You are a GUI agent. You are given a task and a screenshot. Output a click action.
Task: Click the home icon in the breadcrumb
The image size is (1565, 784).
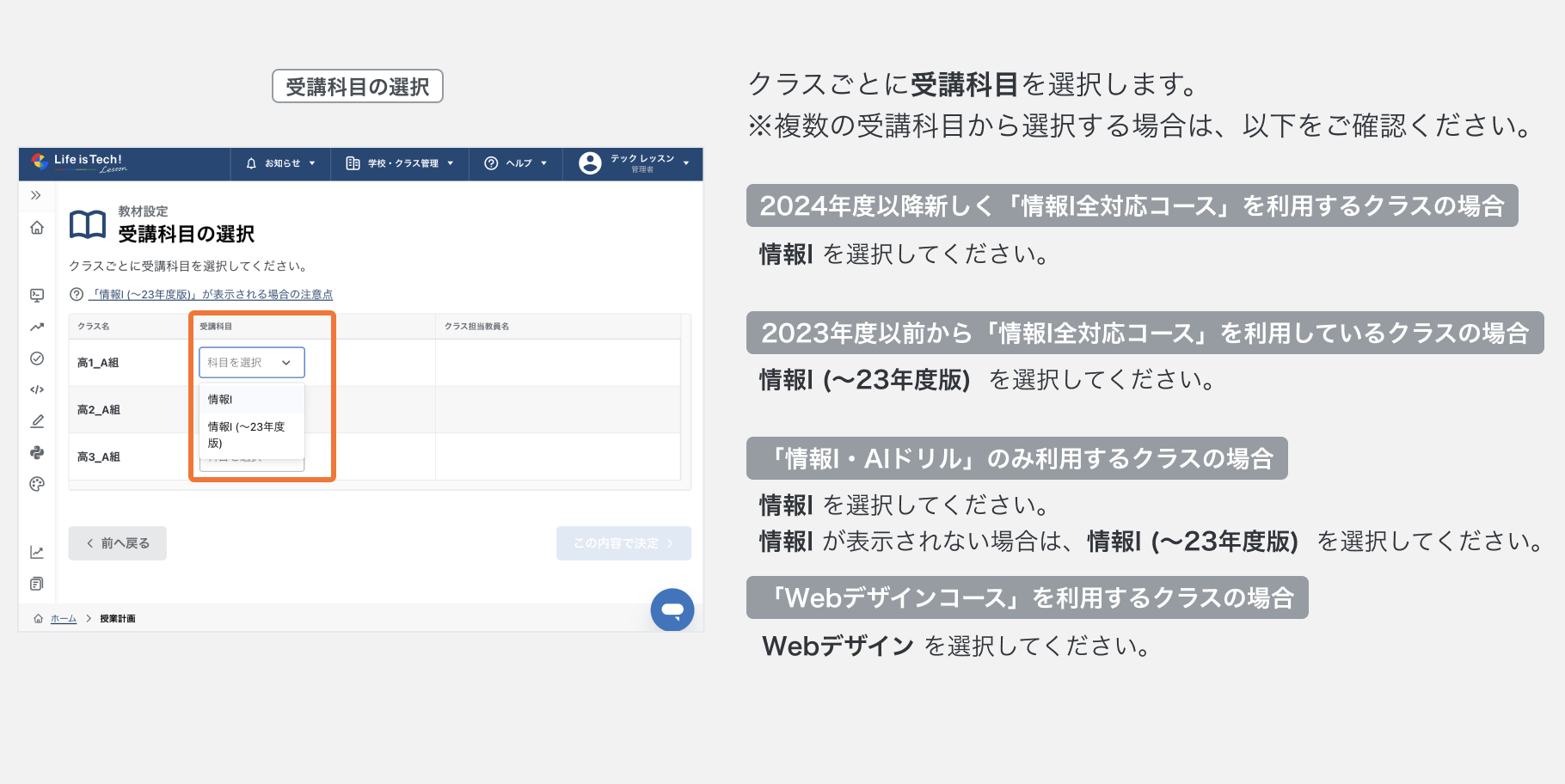(38, 619)
